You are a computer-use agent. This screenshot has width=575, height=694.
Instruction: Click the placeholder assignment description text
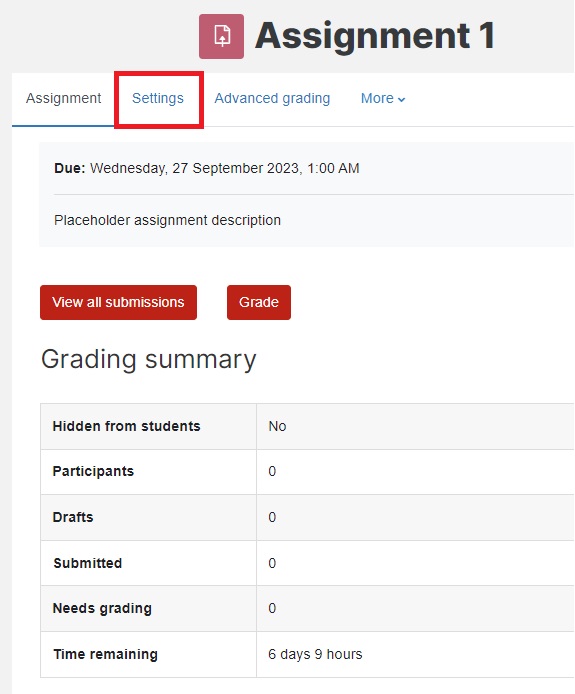click(167, 220)
